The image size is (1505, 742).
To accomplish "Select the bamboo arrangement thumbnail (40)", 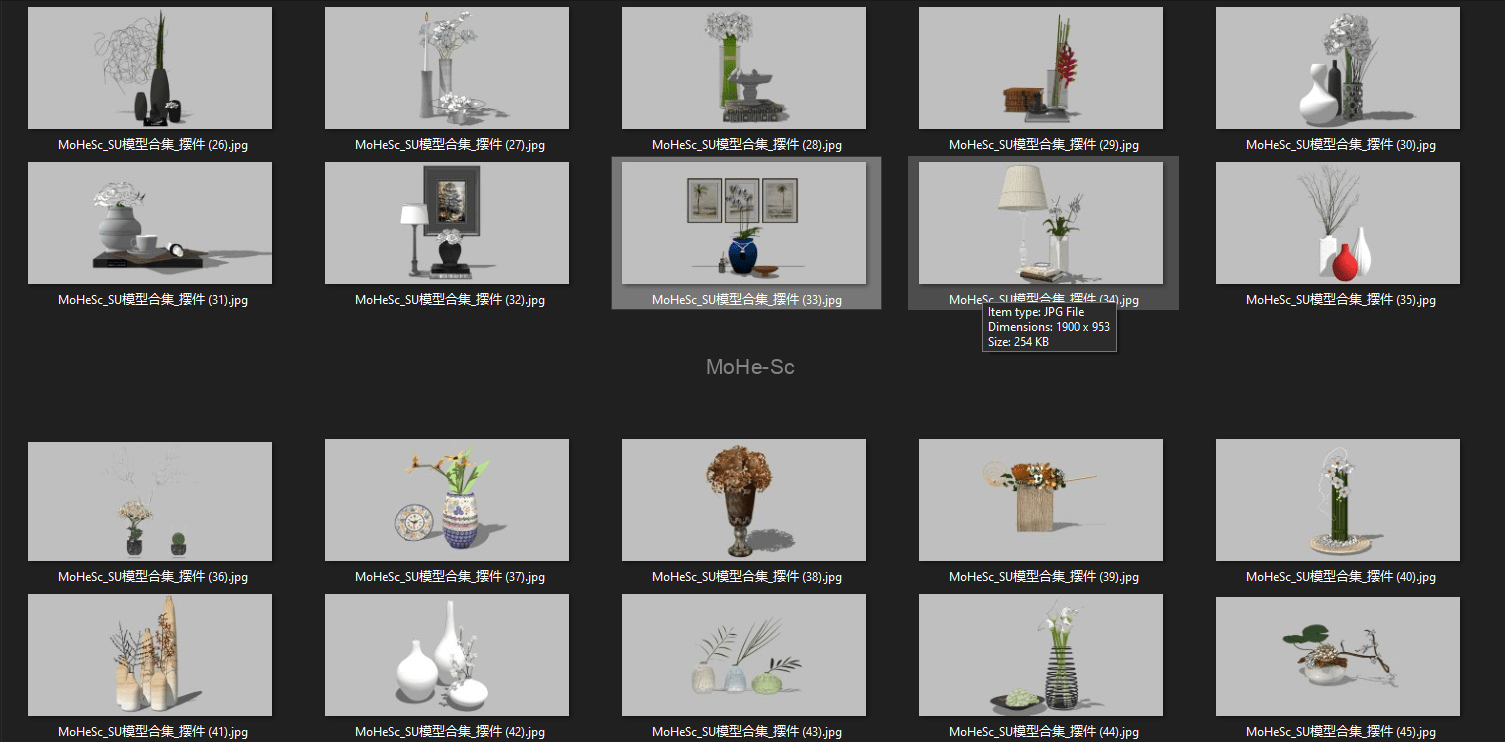I will (1338, 501).
